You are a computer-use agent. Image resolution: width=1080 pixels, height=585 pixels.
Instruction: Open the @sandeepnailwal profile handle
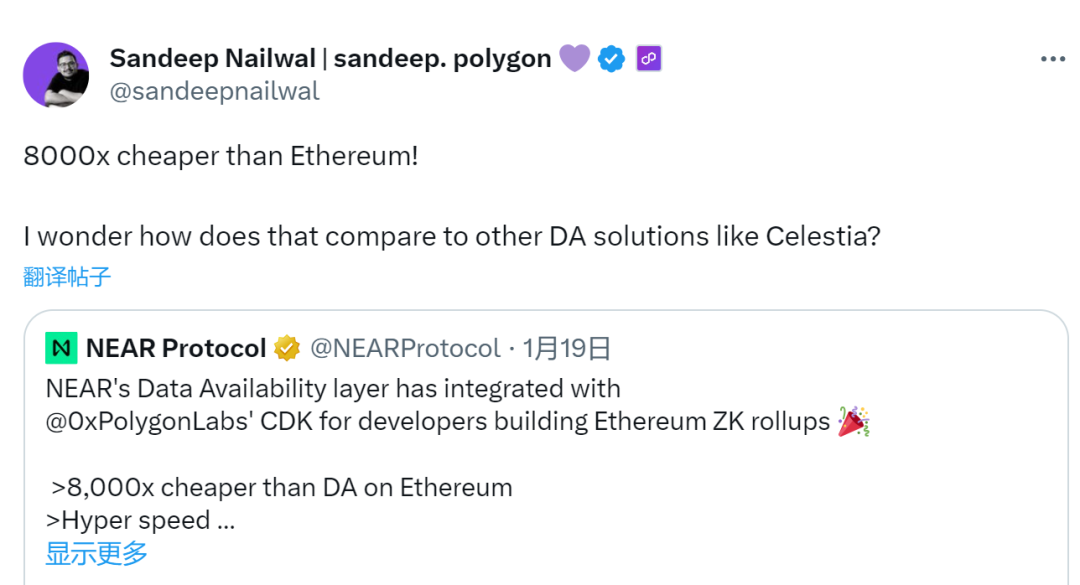(216, 91)
